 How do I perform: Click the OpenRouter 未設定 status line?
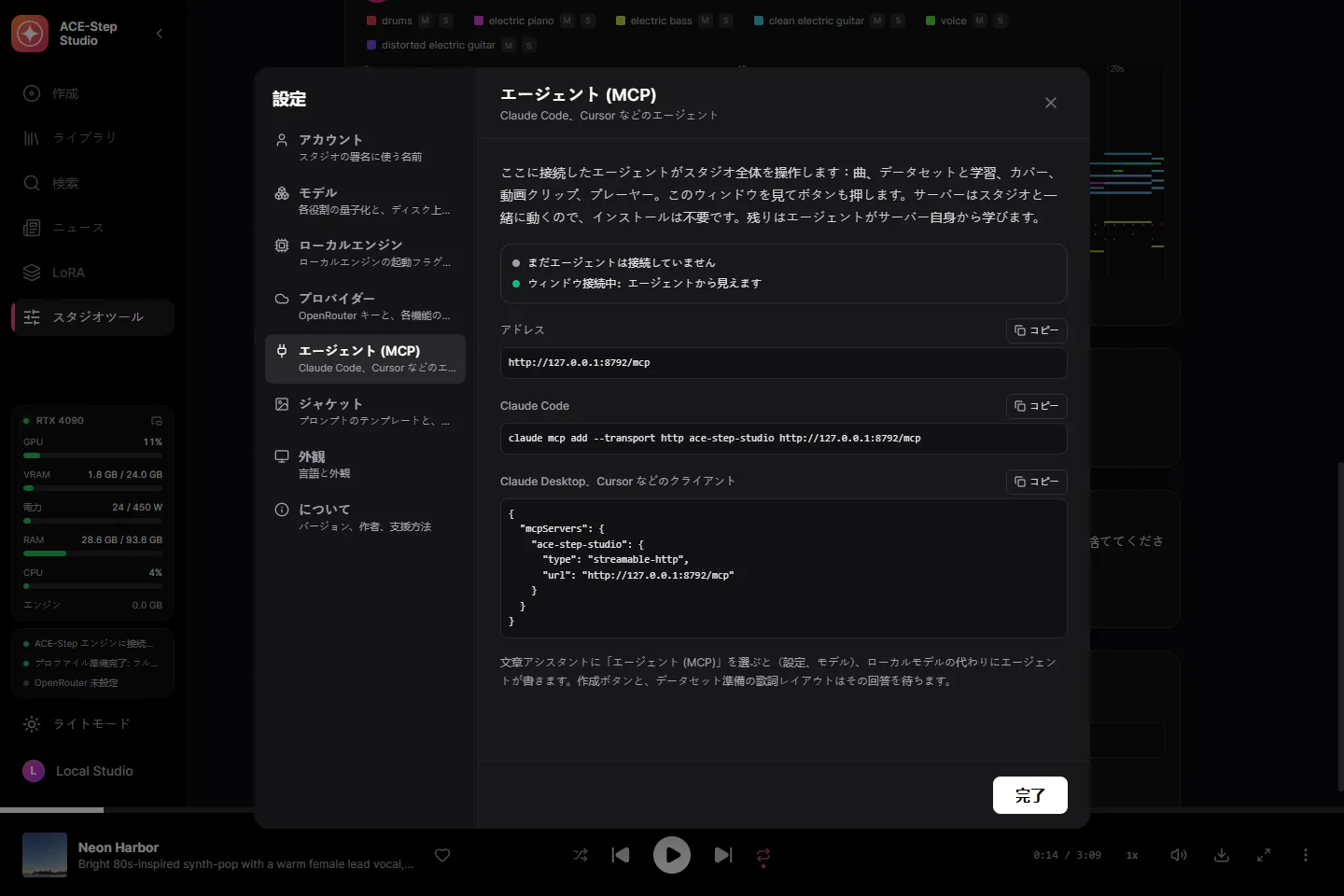click(x=71, y=683)
